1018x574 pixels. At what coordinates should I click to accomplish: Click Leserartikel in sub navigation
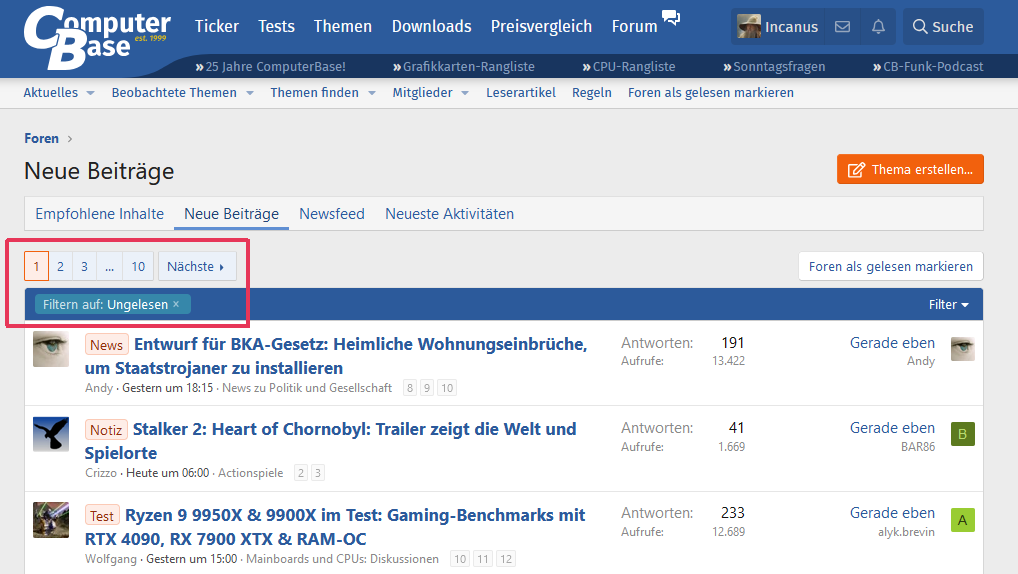(x=521, y=93)
